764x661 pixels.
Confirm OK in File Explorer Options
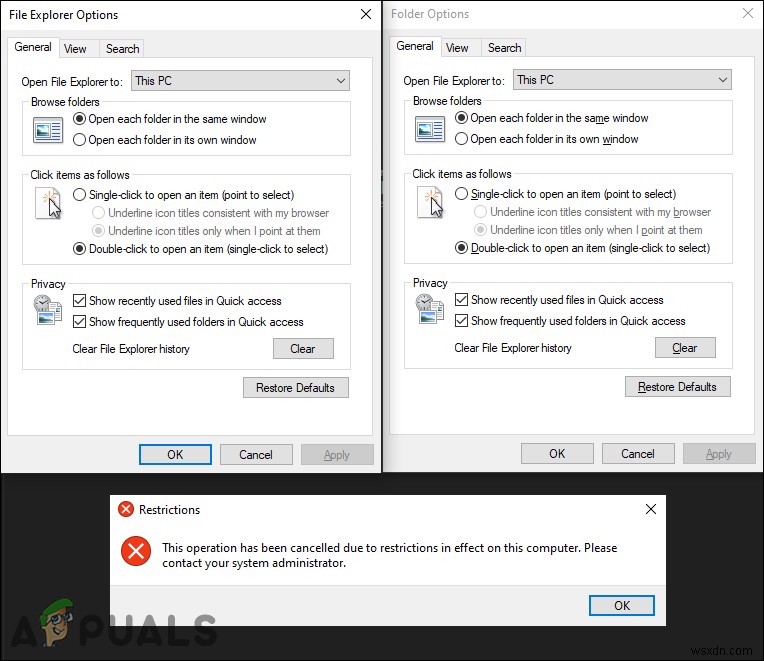point(175,454)
